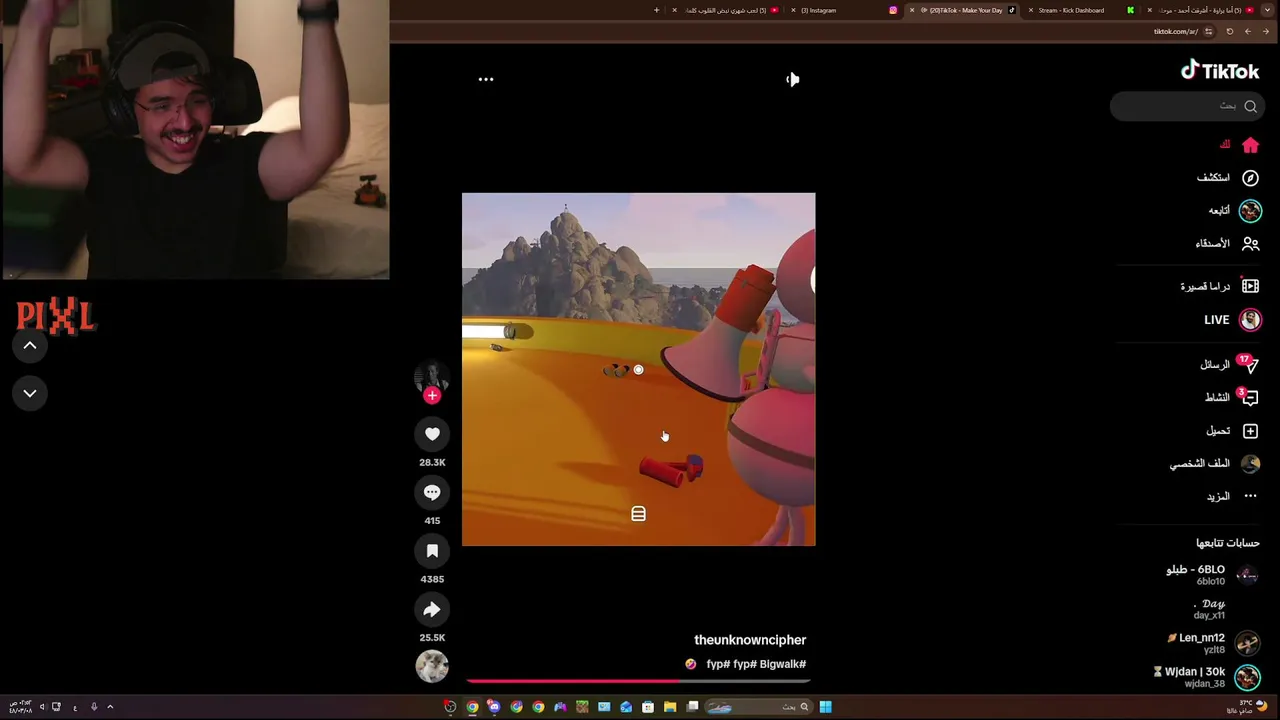Open Activity notifications with the 3 badge
Screen dimensions: 1280x720
coord(1250,398)
